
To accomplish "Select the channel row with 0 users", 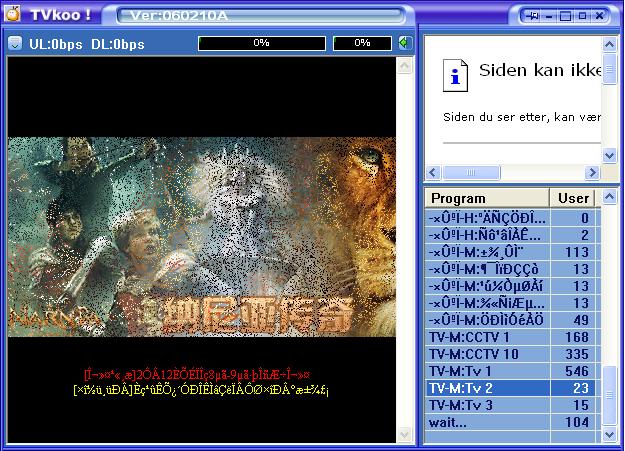I will point(513,218).
